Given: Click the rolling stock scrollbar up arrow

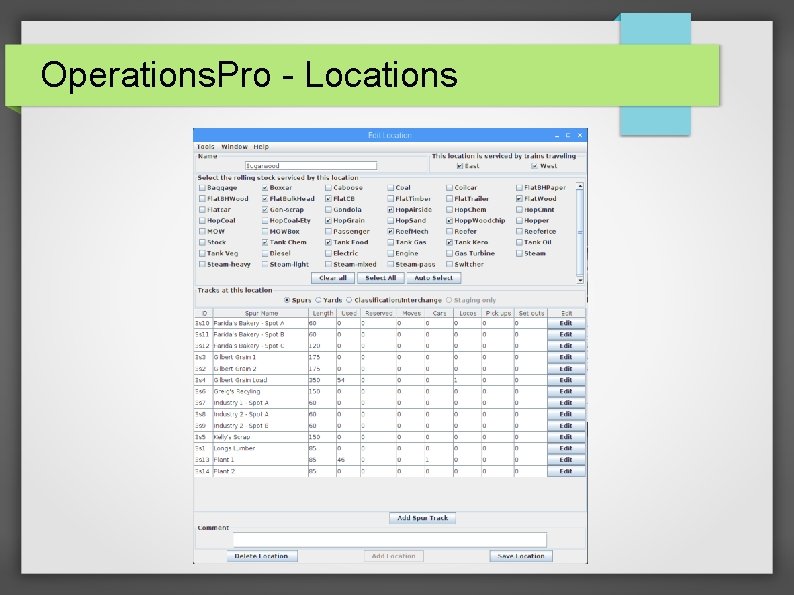Looking at the screenshot, I should point(580,186).
